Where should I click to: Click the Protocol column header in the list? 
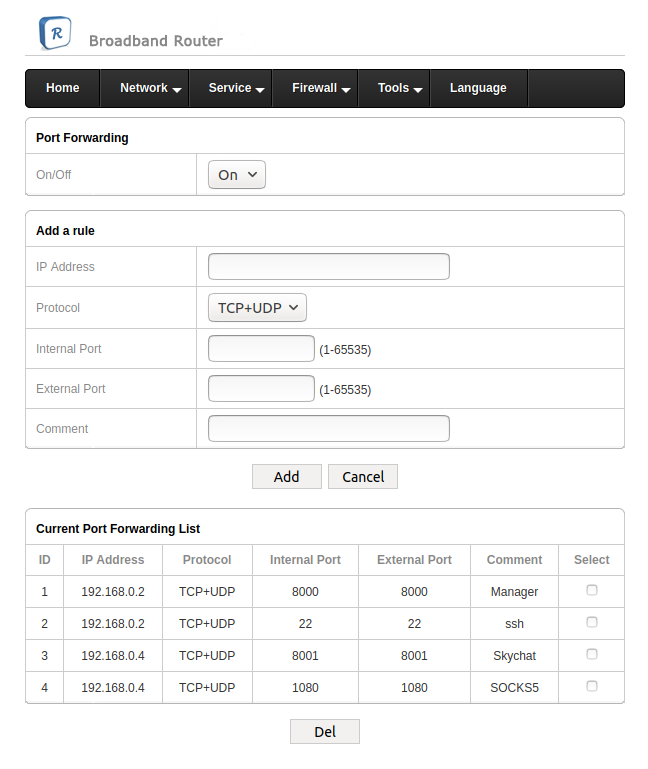point(207,560)
